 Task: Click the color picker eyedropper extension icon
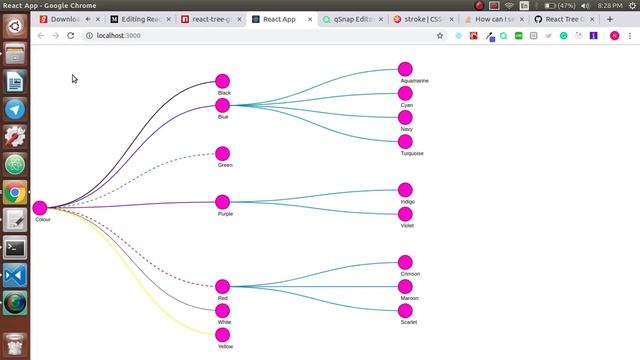(490, 36)
